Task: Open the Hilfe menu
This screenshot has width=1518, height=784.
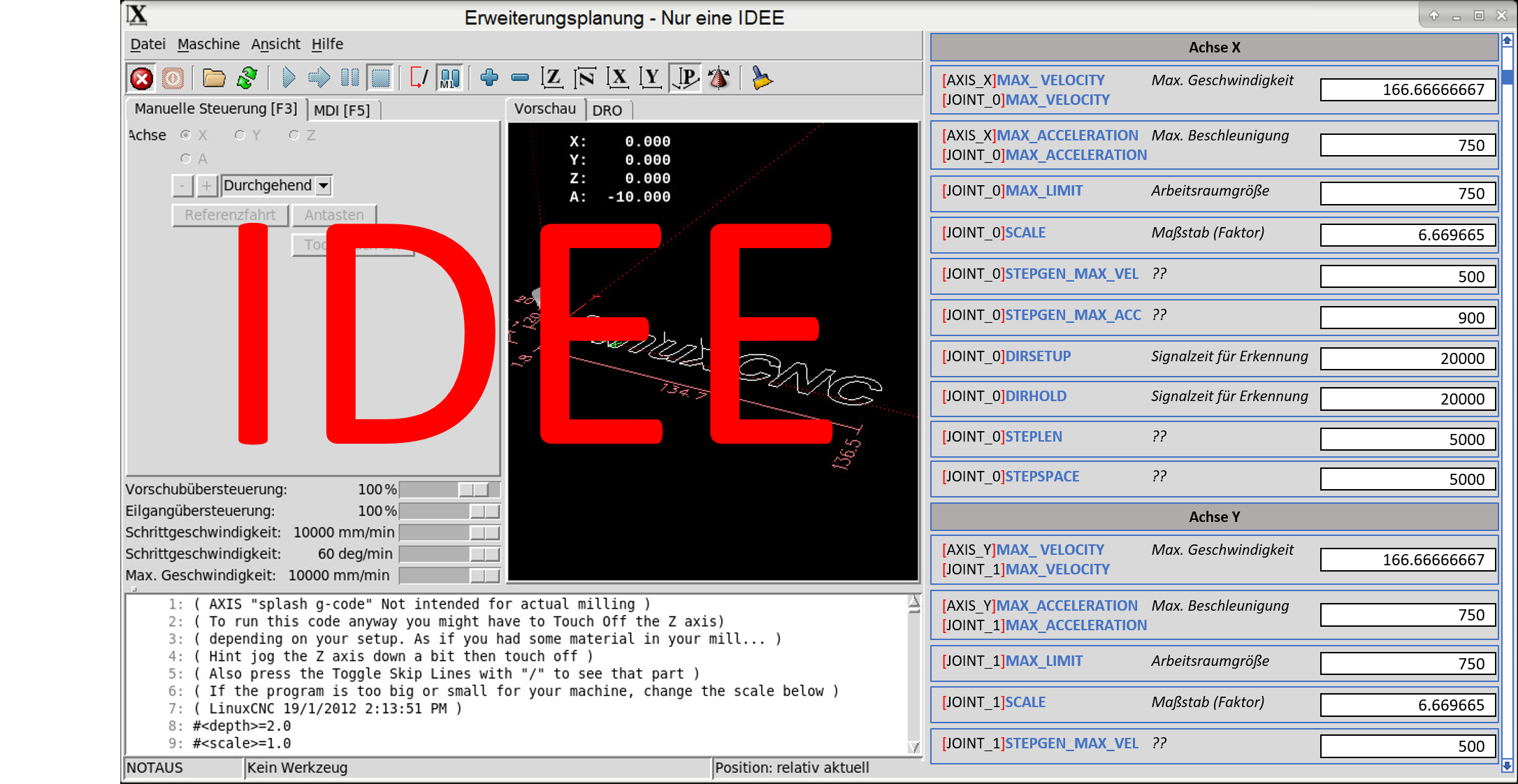Action: (327, 44)
